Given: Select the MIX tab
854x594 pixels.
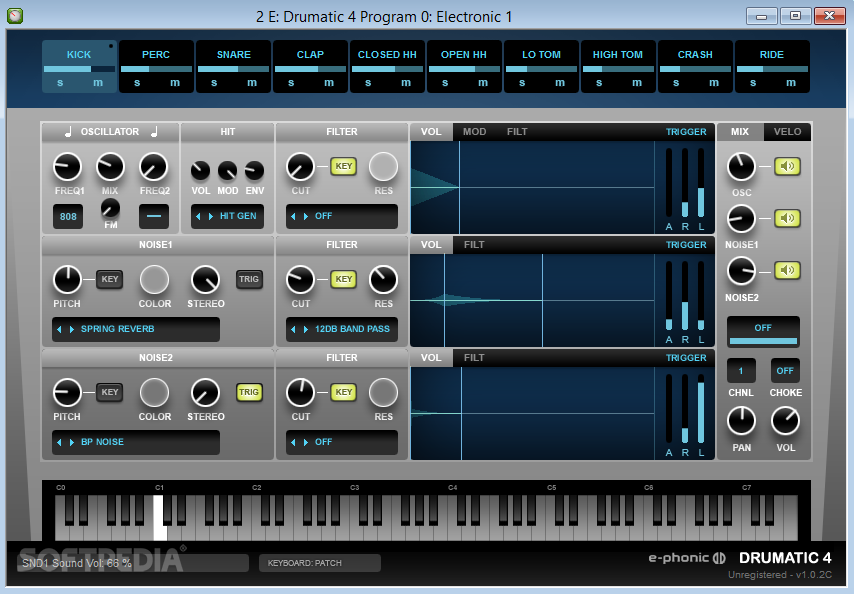Looking at the screenshot, I should click(740, 132).
